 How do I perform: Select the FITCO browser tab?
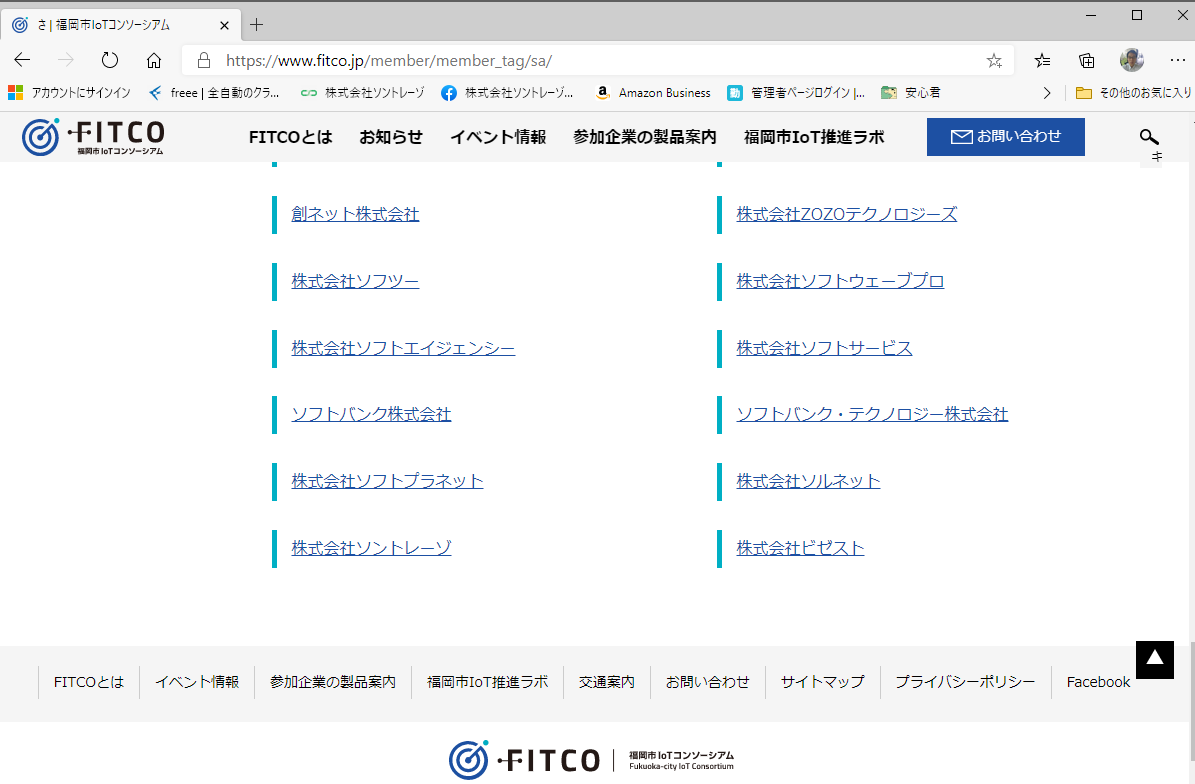point(122,25)
